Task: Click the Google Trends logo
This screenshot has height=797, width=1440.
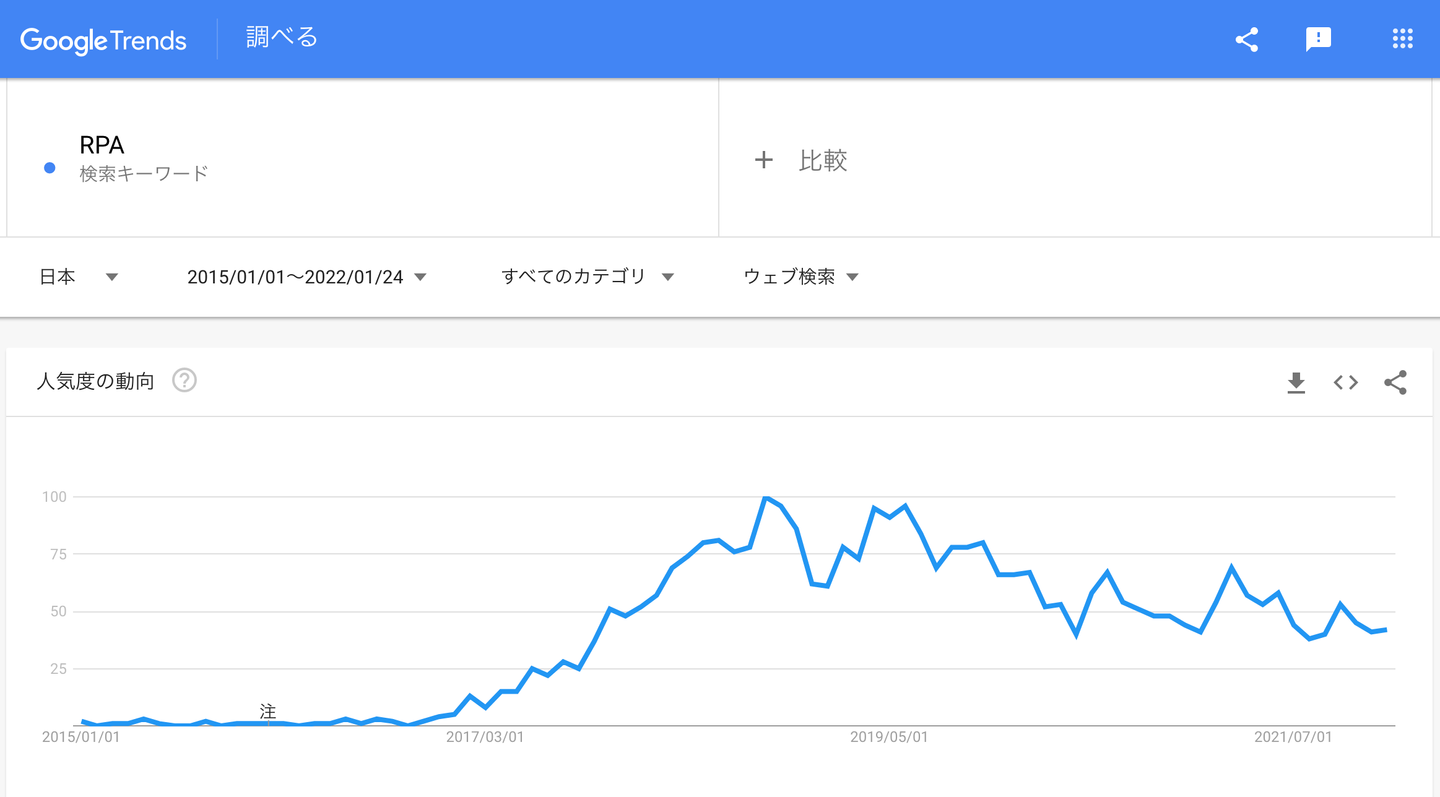Action: tap(103, 40)
